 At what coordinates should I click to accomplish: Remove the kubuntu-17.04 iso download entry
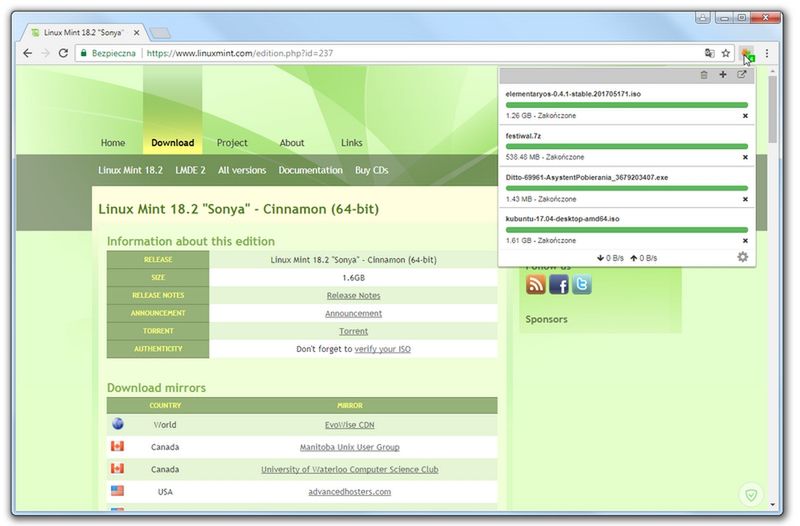point(745,240)
